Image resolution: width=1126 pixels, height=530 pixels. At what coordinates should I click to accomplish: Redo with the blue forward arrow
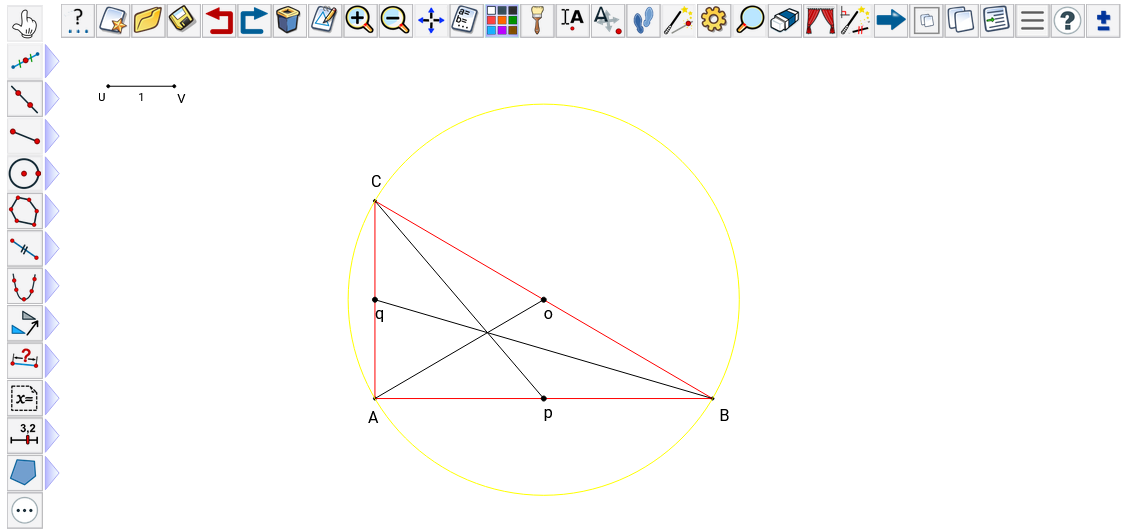(x=255, y=21)
